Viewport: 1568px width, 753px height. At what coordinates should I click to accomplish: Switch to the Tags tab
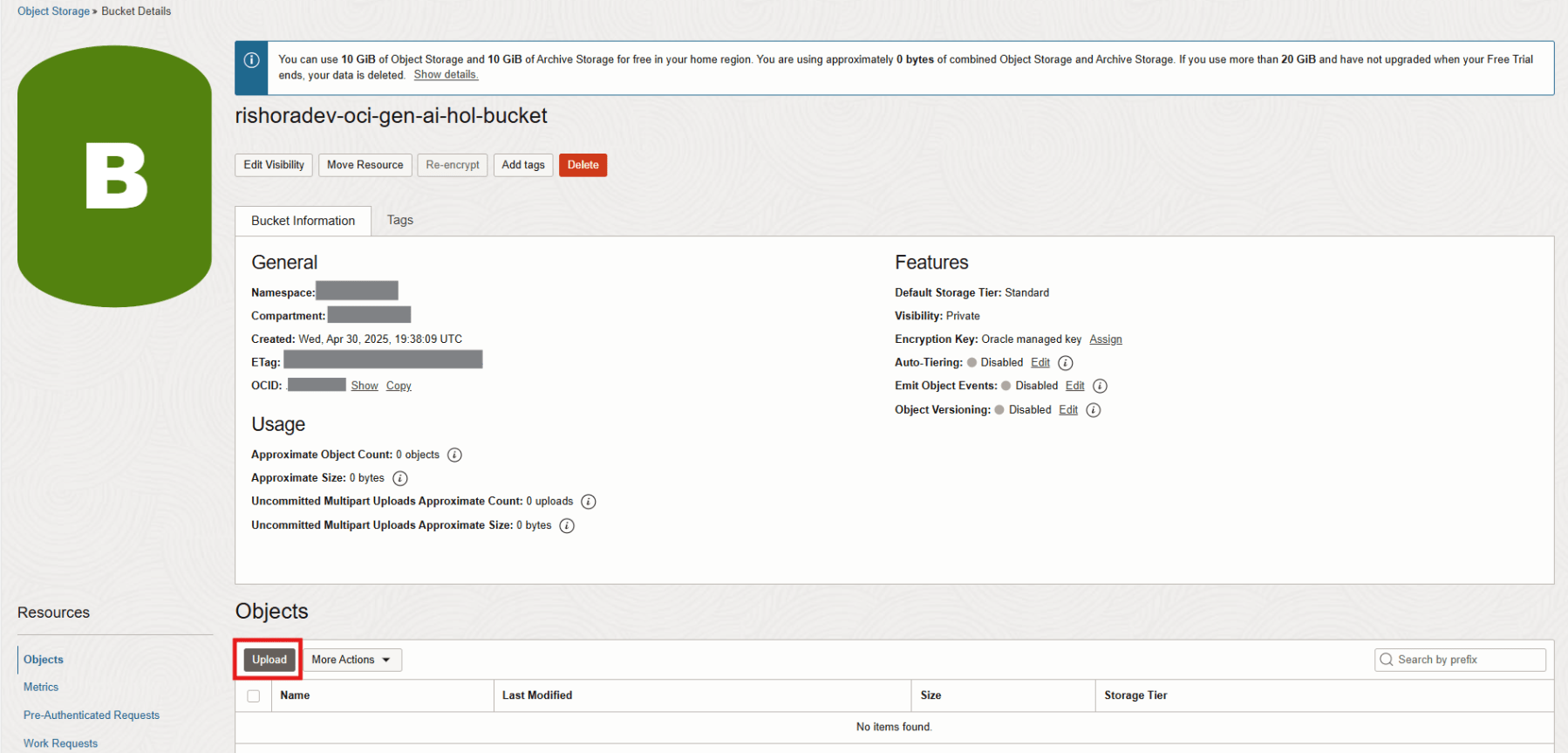[x=400, y=221]
